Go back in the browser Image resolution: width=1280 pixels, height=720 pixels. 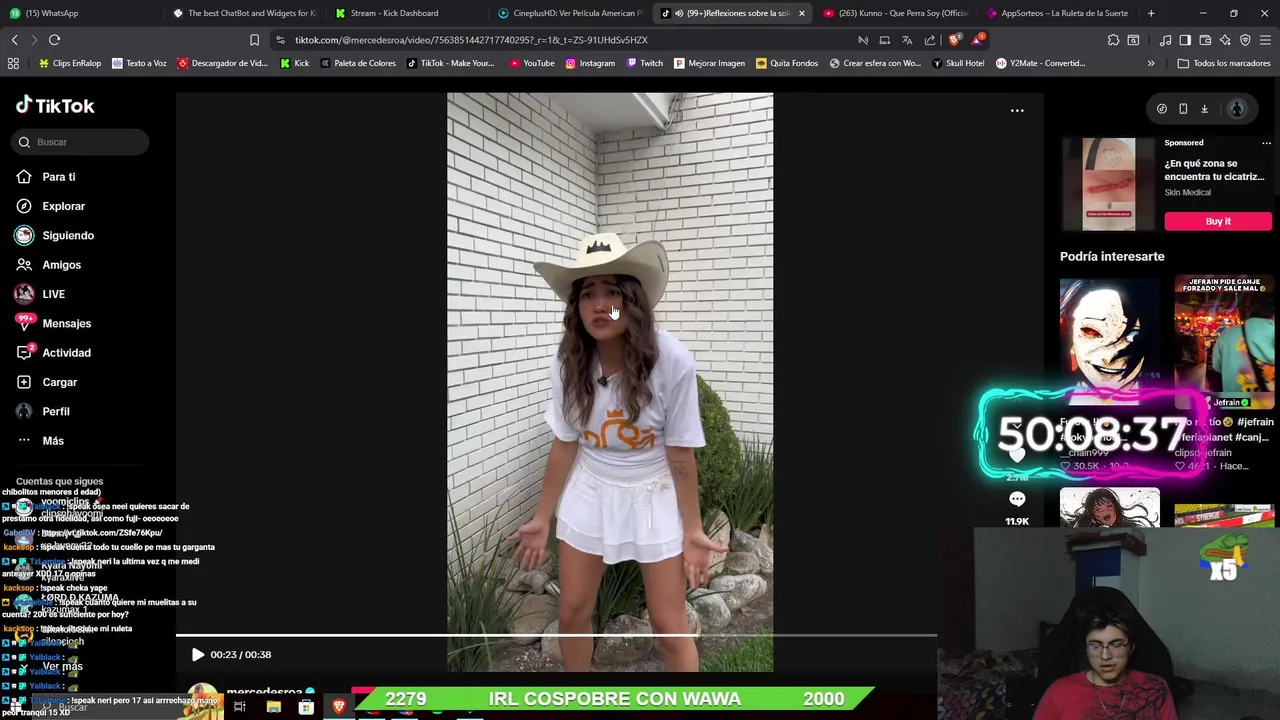pos(14,40)
